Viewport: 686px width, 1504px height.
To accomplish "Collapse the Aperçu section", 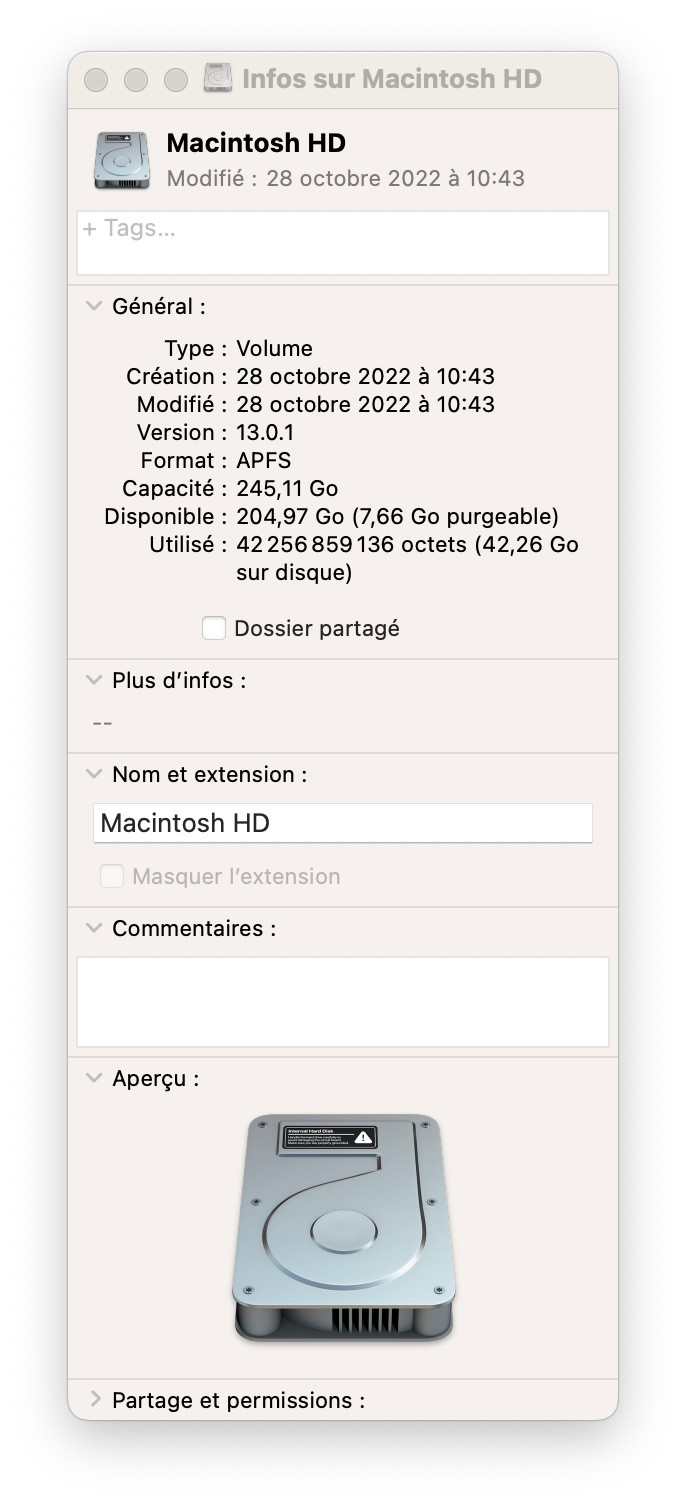I will coord(94,1078).
